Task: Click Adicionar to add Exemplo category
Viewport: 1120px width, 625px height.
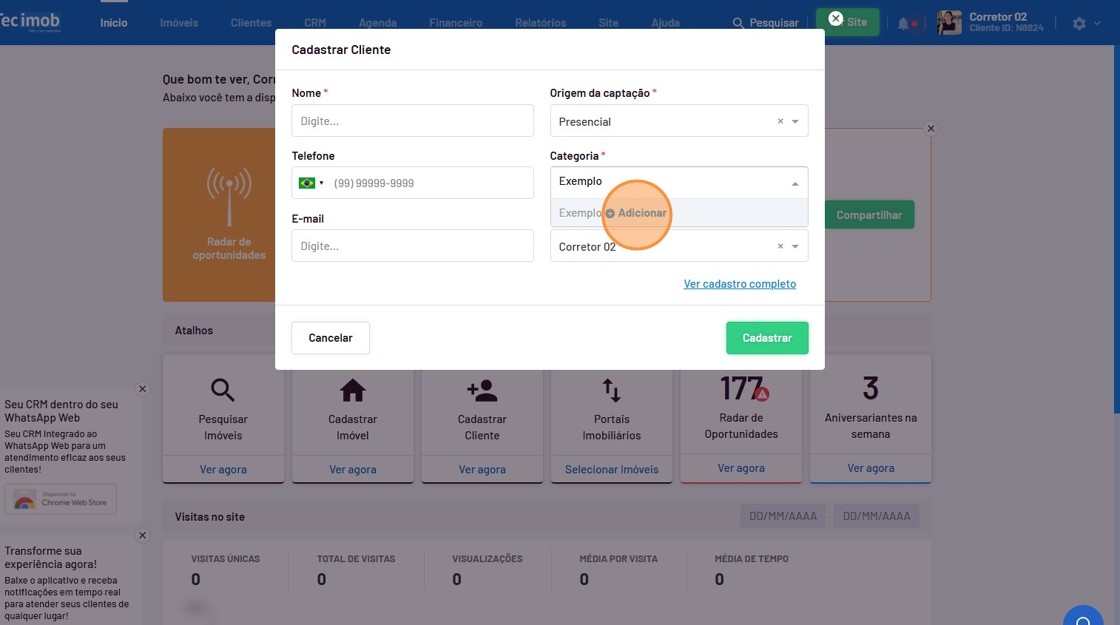Action: point(636,213)
